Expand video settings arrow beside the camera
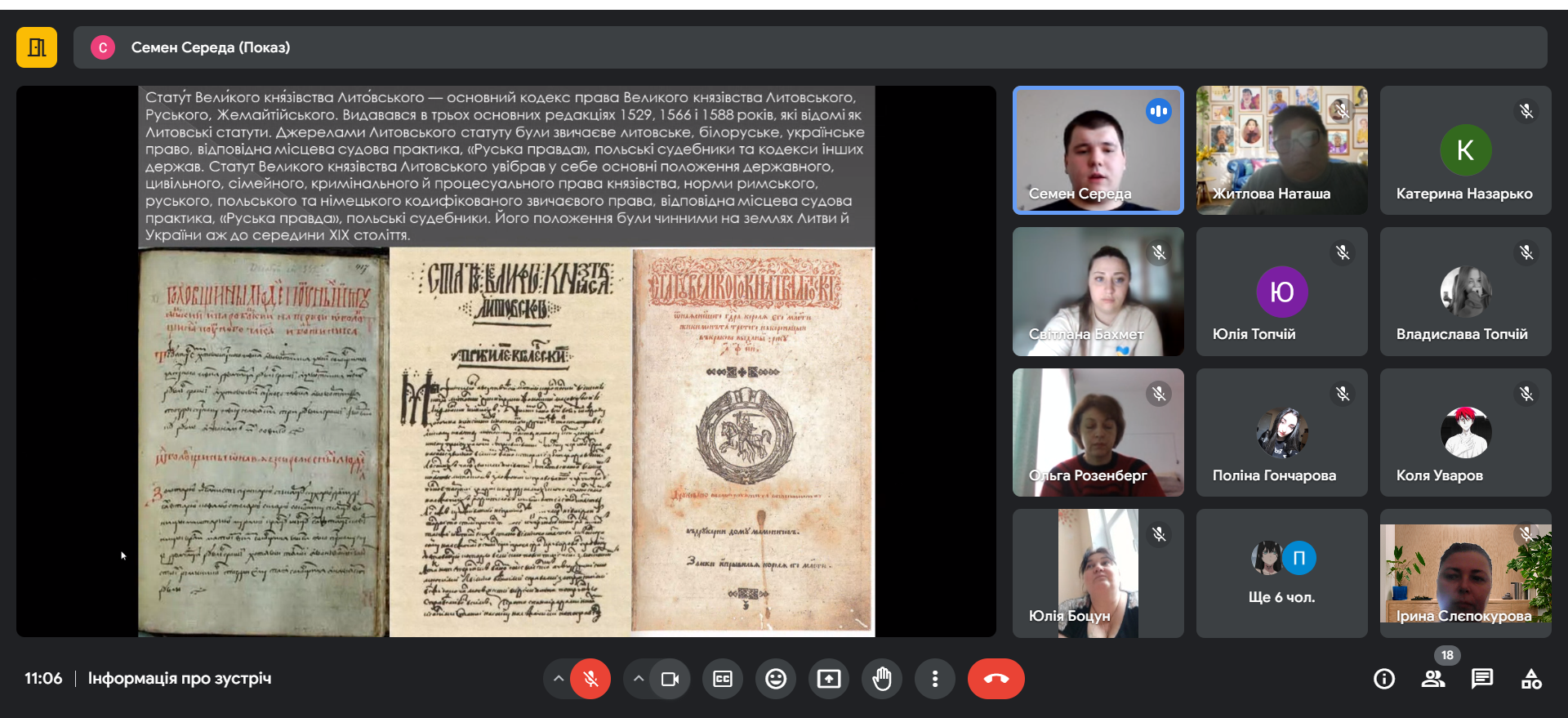1568x718 pixels. pos(638,679)
